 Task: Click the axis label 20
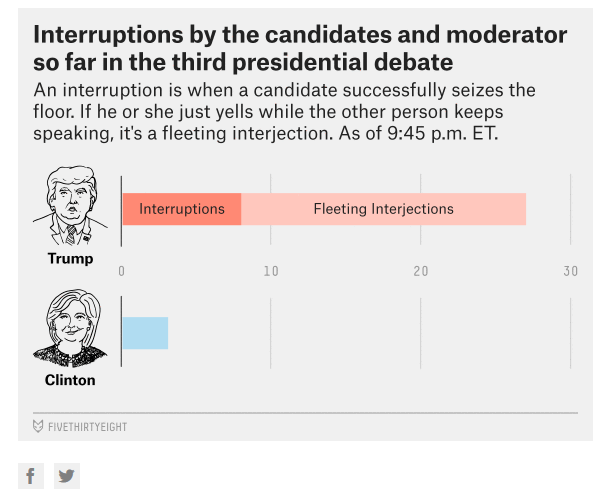421,271
